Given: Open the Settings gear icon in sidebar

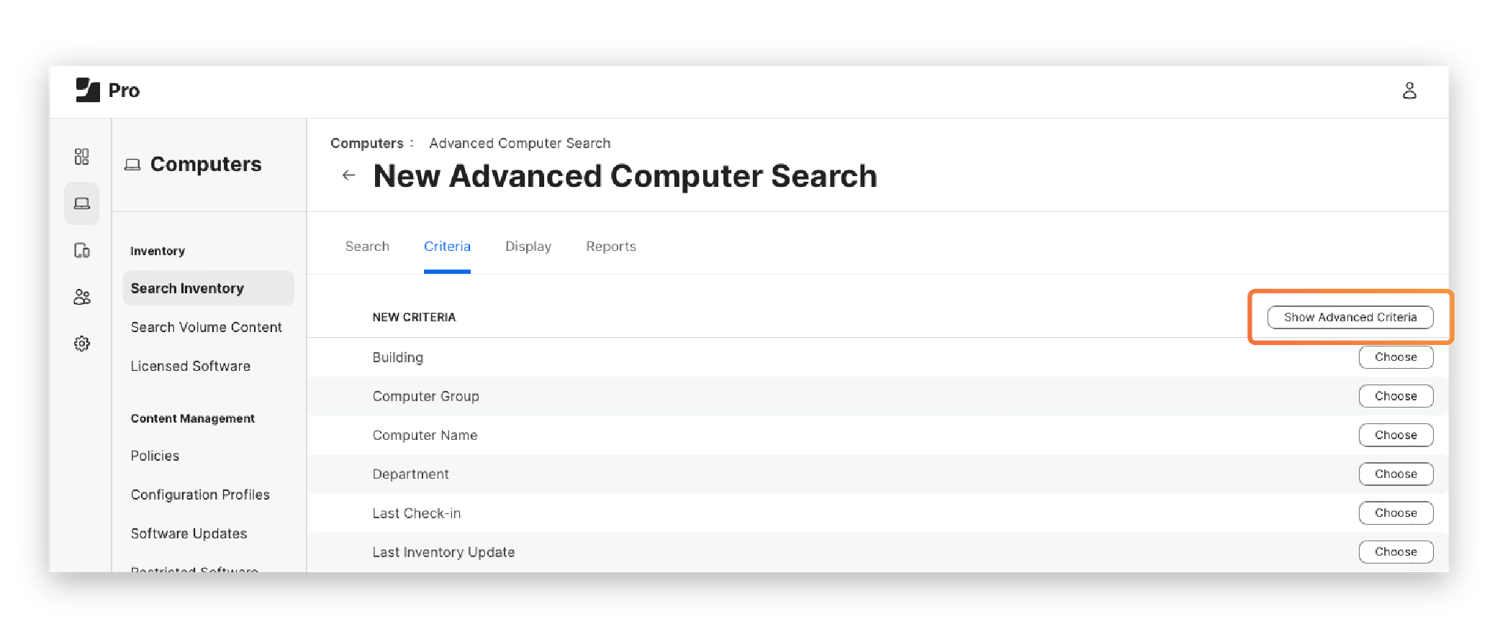Looking at the screenshot, I should [x=82, y=344].
